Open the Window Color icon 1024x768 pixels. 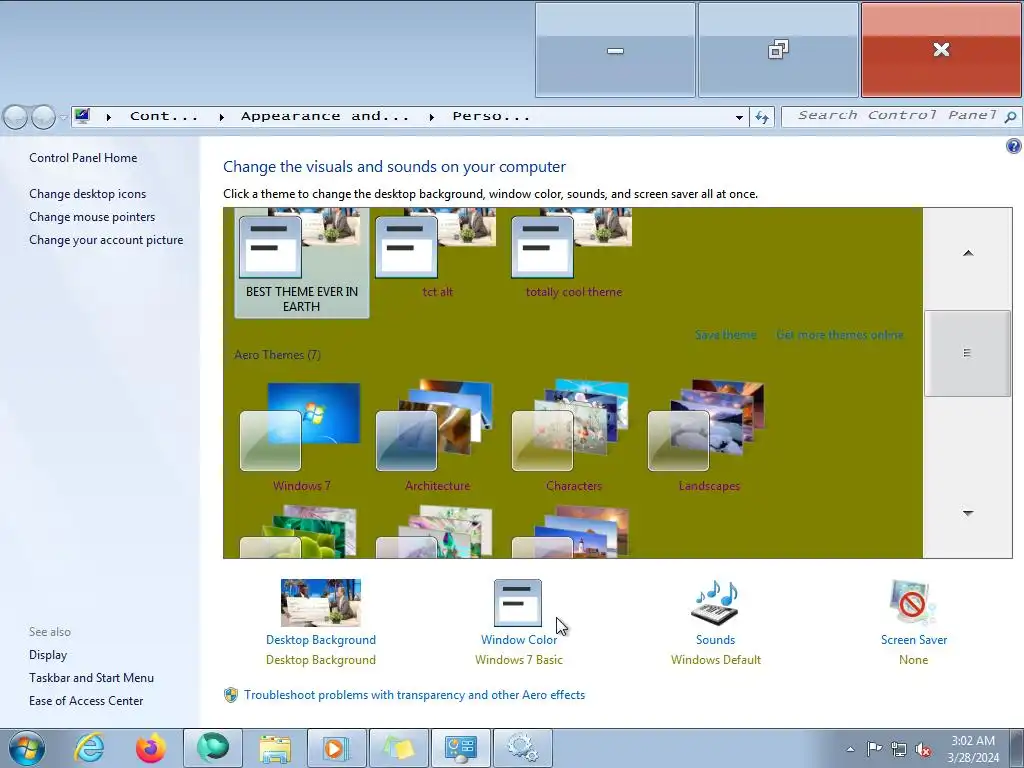(518, 603)
